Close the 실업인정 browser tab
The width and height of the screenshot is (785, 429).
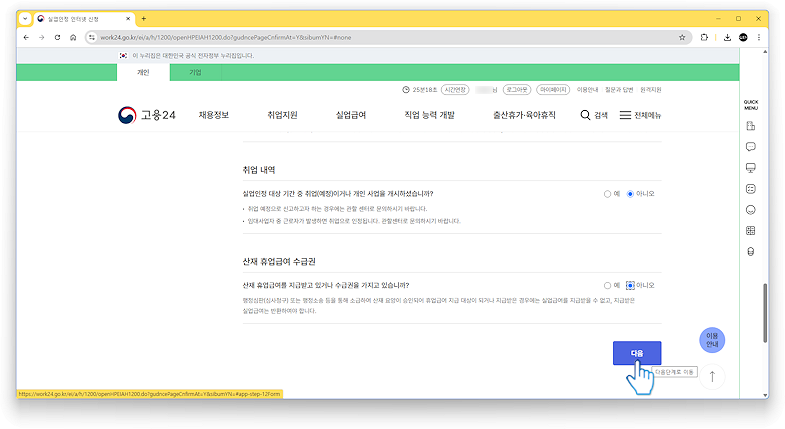[x=128, y=19]
